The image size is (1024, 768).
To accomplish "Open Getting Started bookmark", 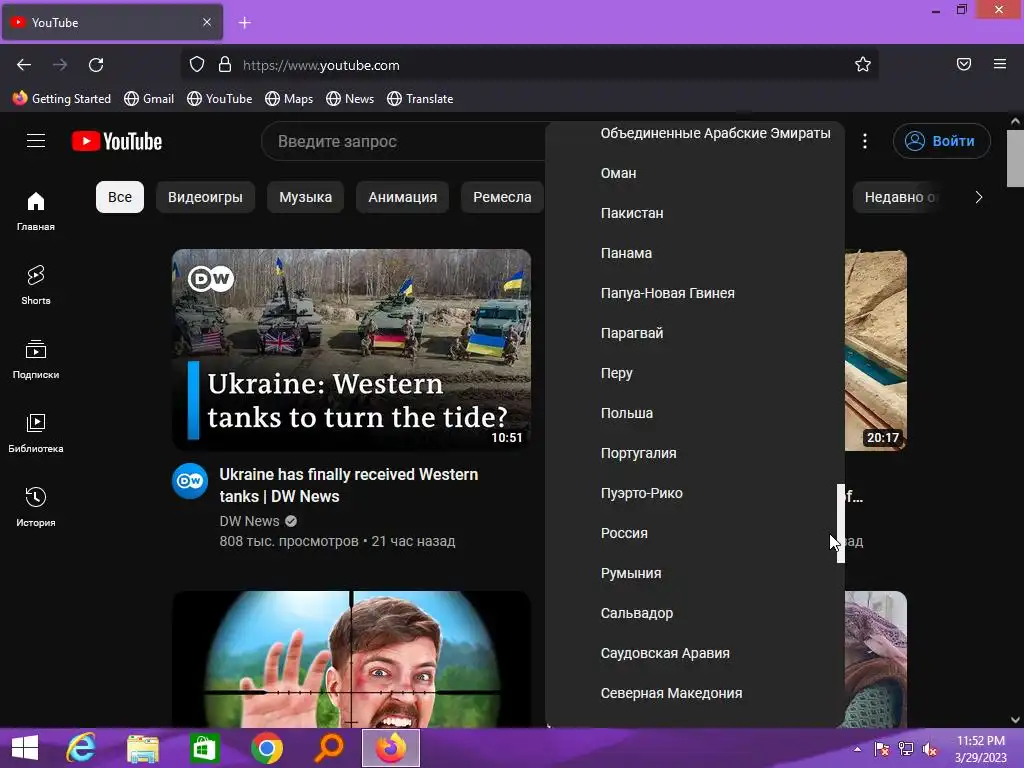I will point(61,99).
